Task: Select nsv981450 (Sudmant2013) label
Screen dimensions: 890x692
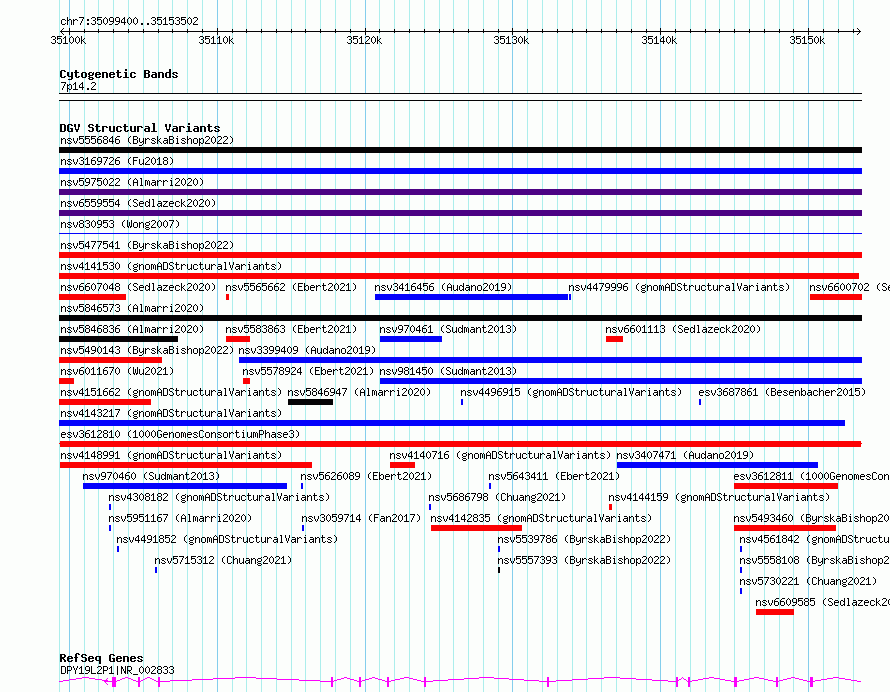Action: click(448, 371)
